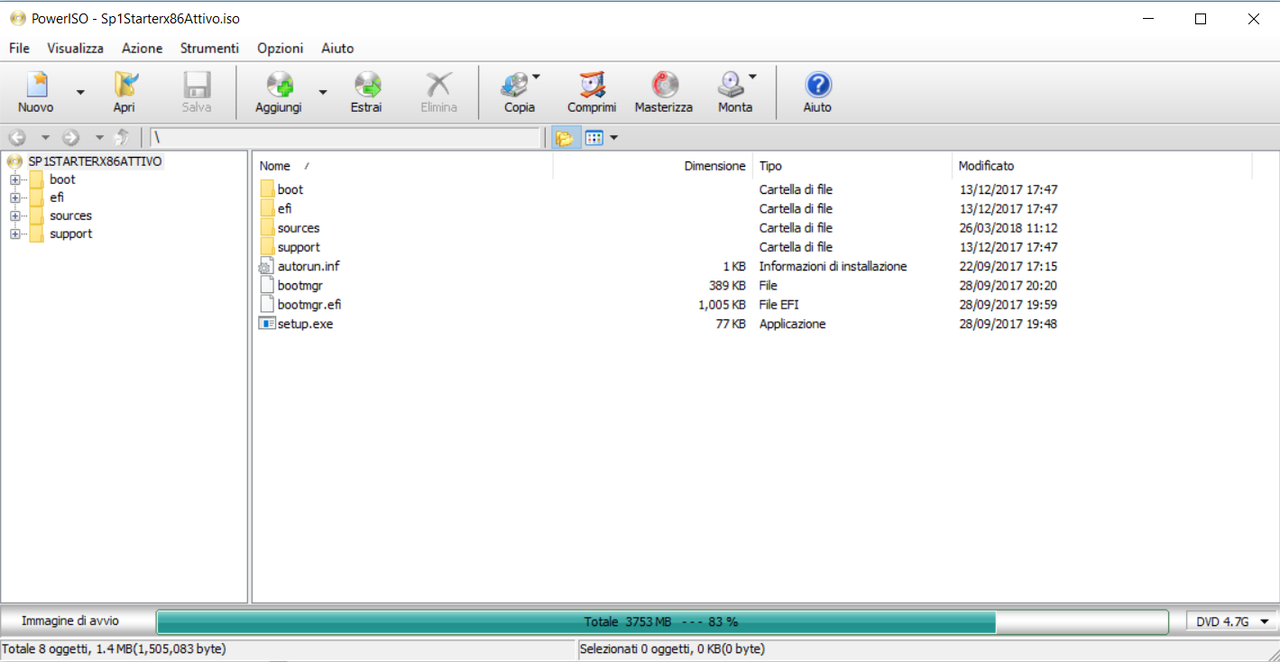The width and height of the screenshot is (1280, 662).
Task: Open the File menu
Action: (19, 48)
